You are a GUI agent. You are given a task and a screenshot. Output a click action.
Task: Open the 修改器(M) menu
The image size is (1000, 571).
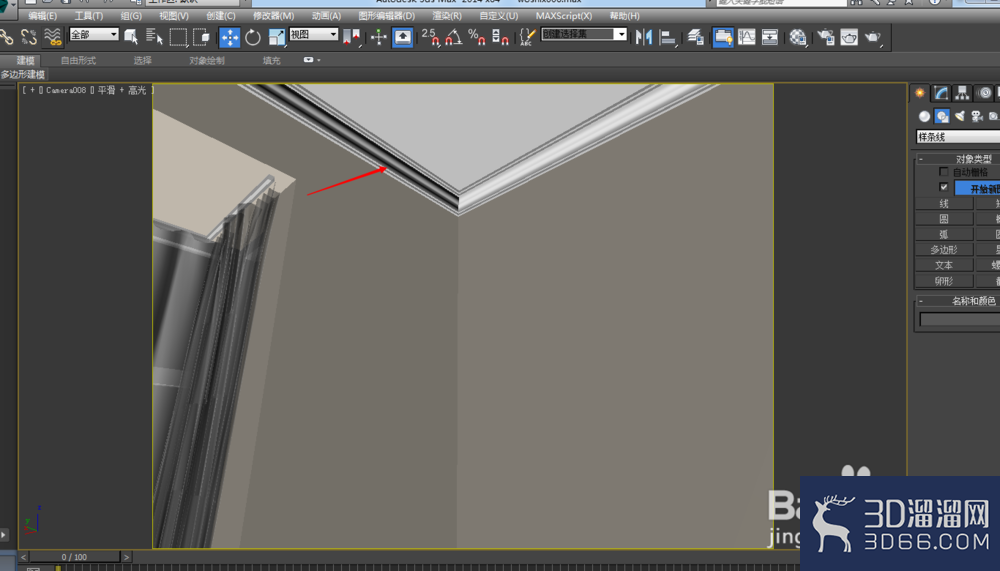pyautogui.click(x=274, y=16)
